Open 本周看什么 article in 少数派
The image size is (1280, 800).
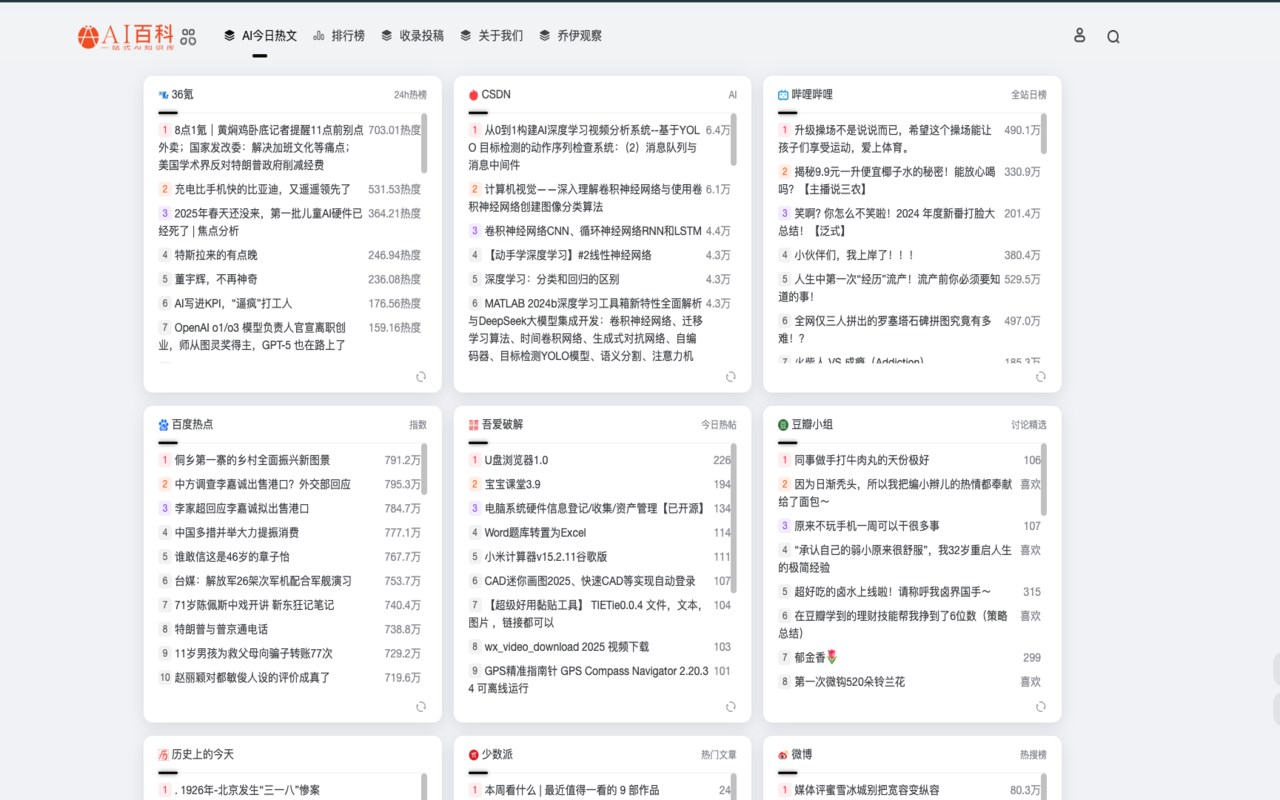571,790
